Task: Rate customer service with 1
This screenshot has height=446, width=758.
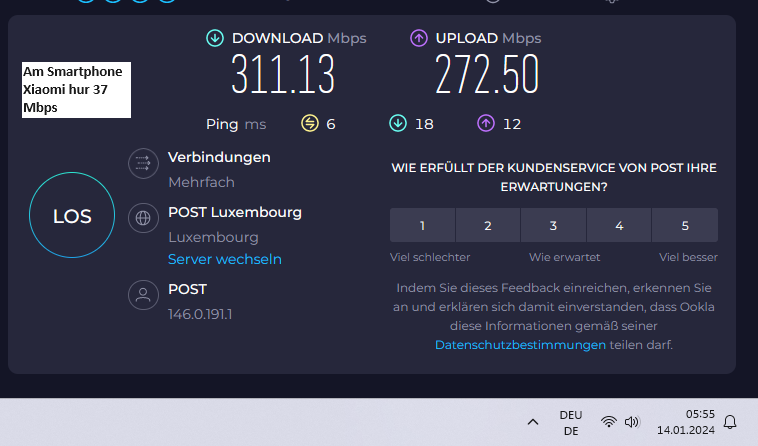Action: pos(422,225)
